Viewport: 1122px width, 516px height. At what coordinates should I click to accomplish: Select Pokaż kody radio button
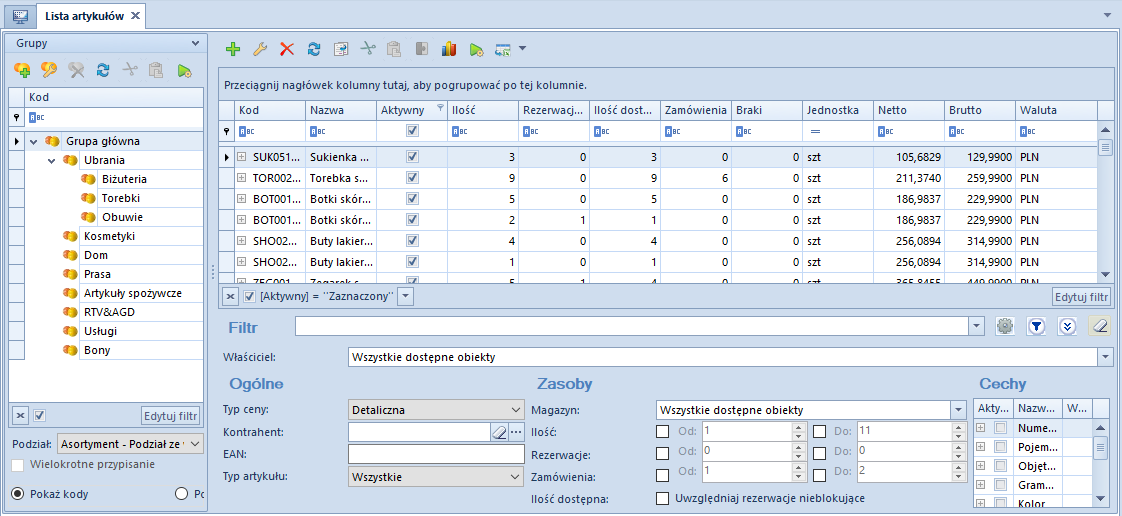[18, 494]
